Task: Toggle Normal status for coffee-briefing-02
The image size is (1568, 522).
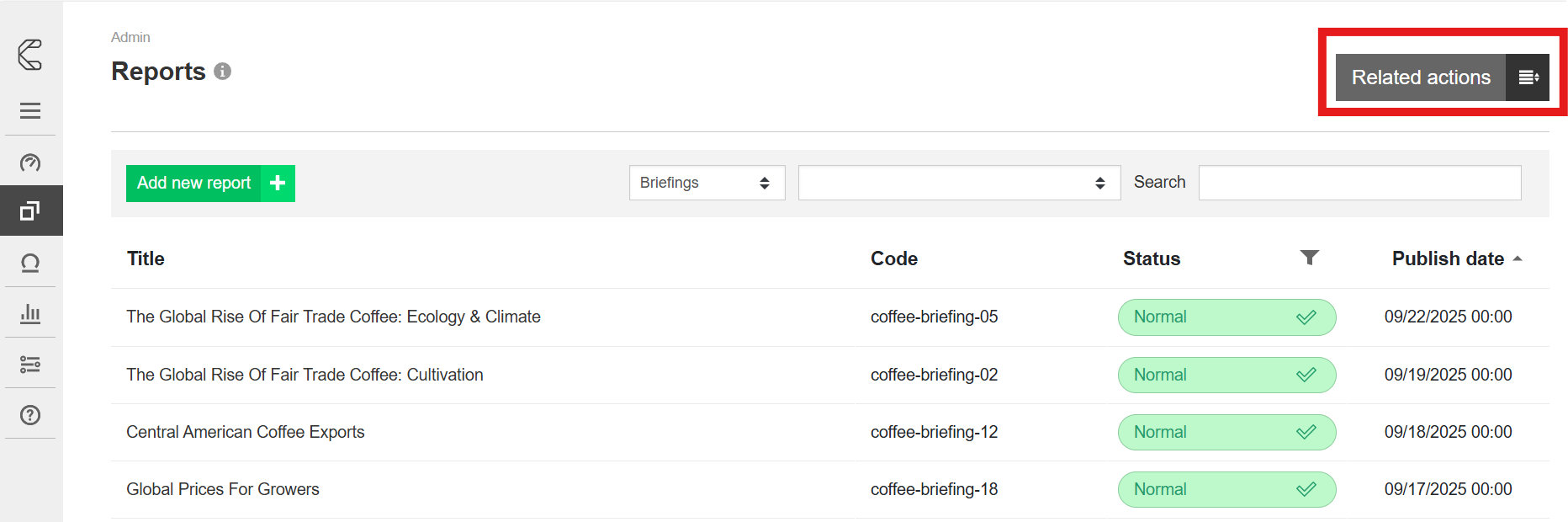Action: click(x=1226, y=375)
